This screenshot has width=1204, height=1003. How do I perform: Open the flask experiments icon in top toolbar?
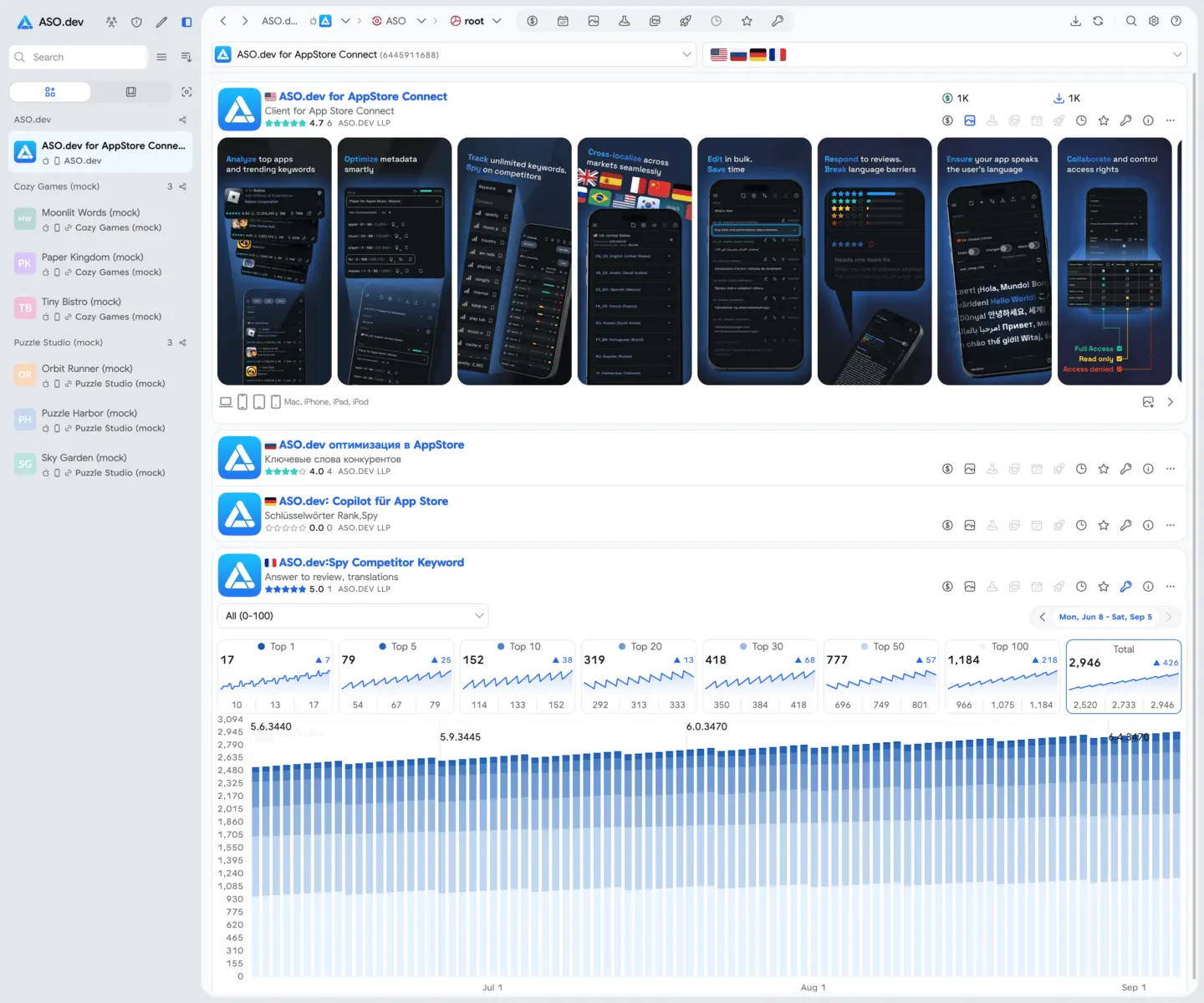(x=624, y=21)
